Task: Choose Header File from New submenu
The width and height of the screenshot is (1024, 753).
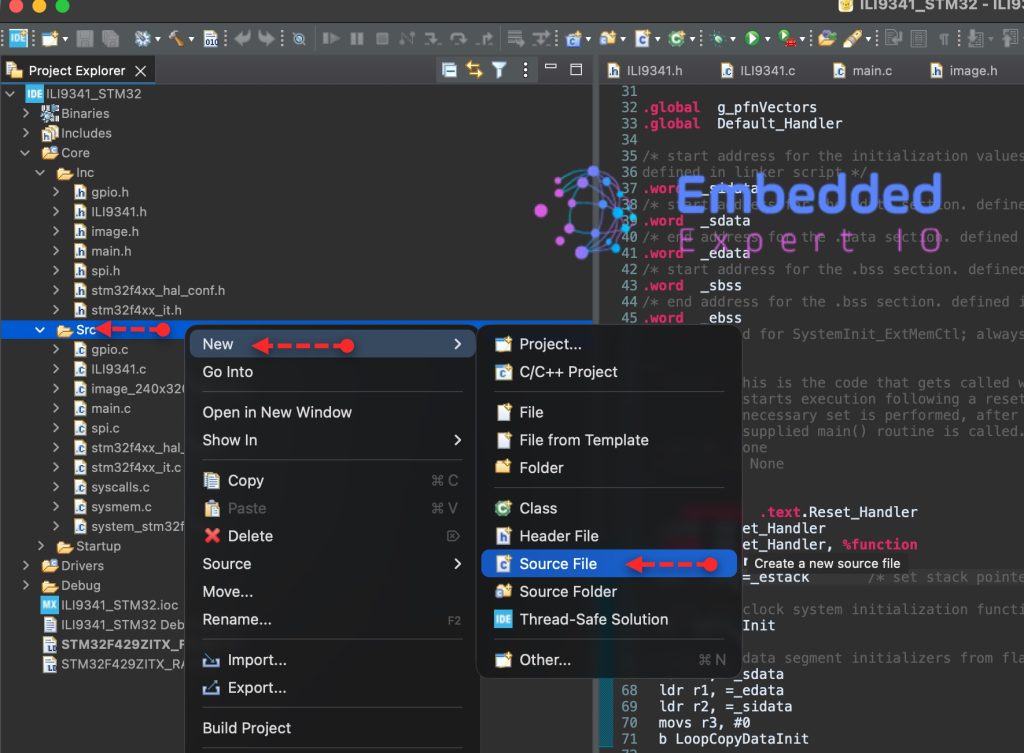Action: 558,536
